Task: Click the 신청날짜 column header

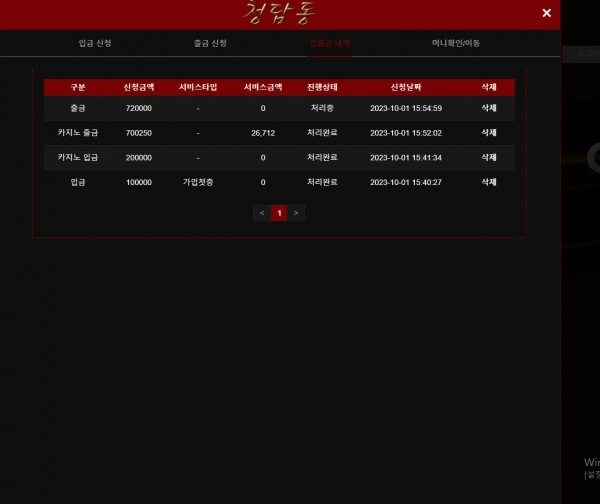Action: pyautogui.click(x=406, y=87)
